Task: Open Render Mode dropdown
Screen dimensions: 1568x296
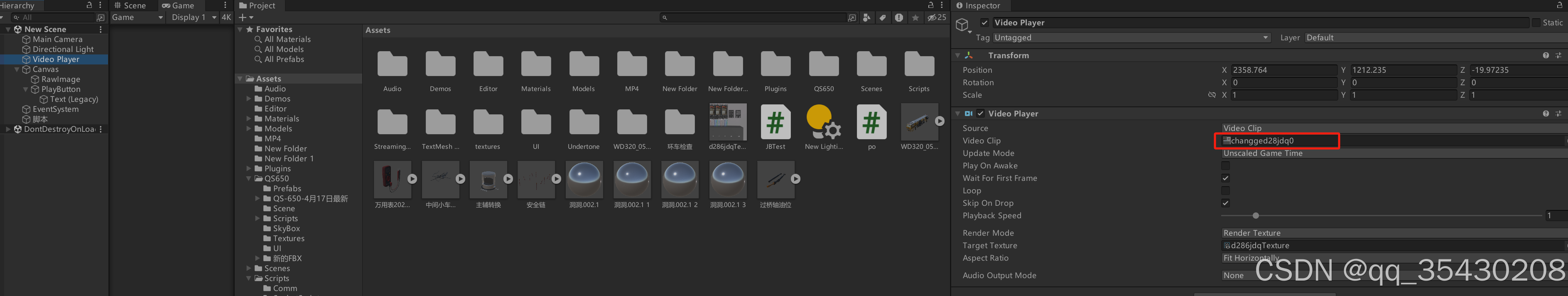Action: tap(1394, 233)
